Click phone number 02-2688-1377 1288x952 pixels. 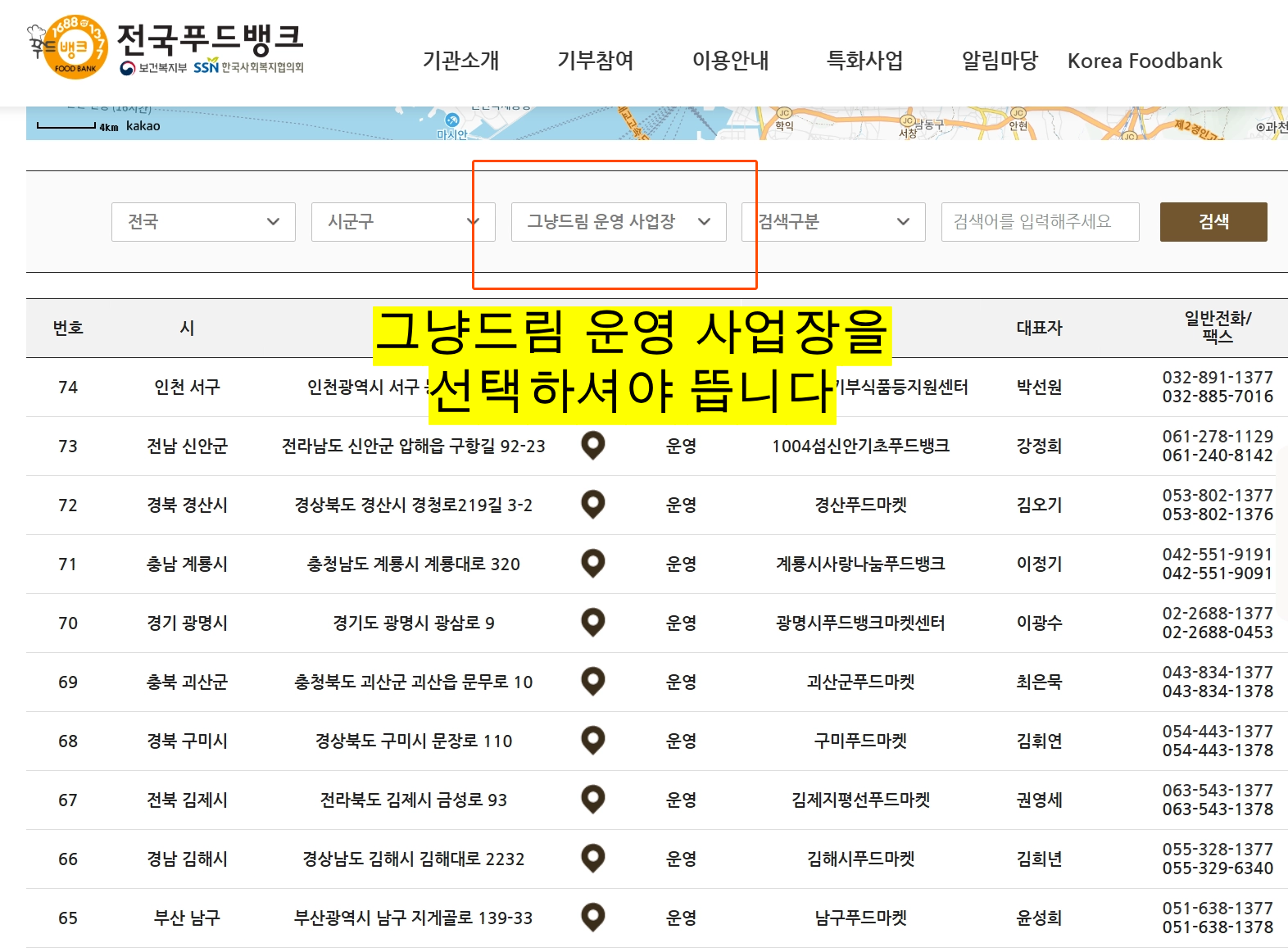click(x=1218, y=614)
